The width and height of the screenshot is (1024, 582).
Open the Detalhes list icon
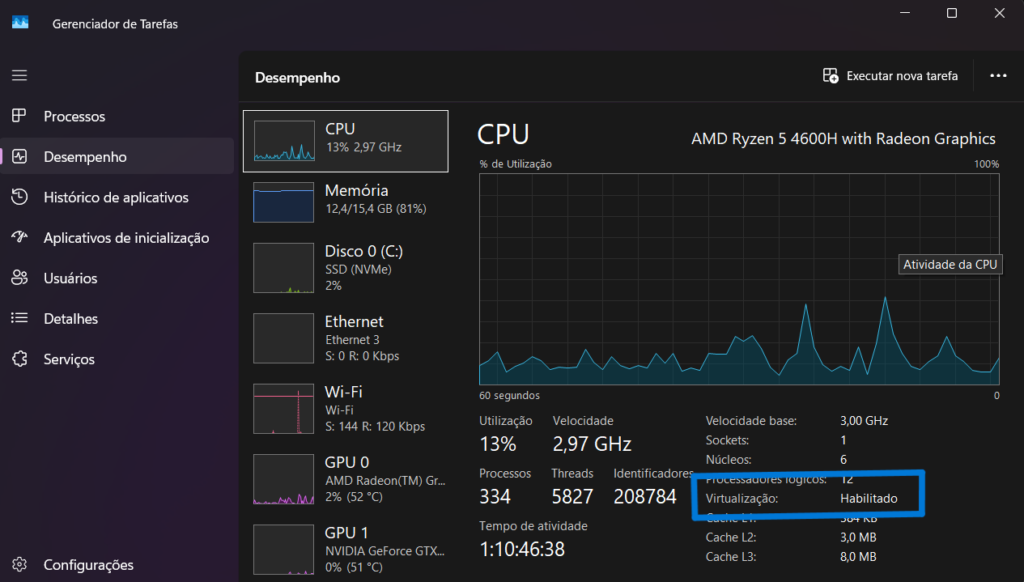[19, 319]
